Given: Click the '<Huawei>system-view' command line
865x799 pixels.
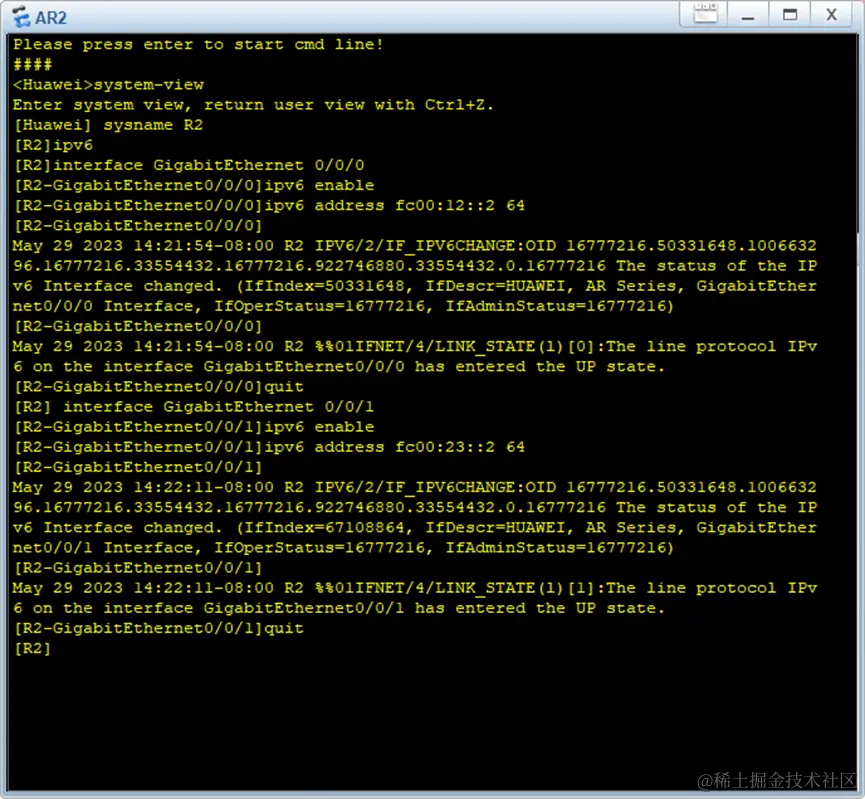Looking at the screenshot, I should pos(109,85).
